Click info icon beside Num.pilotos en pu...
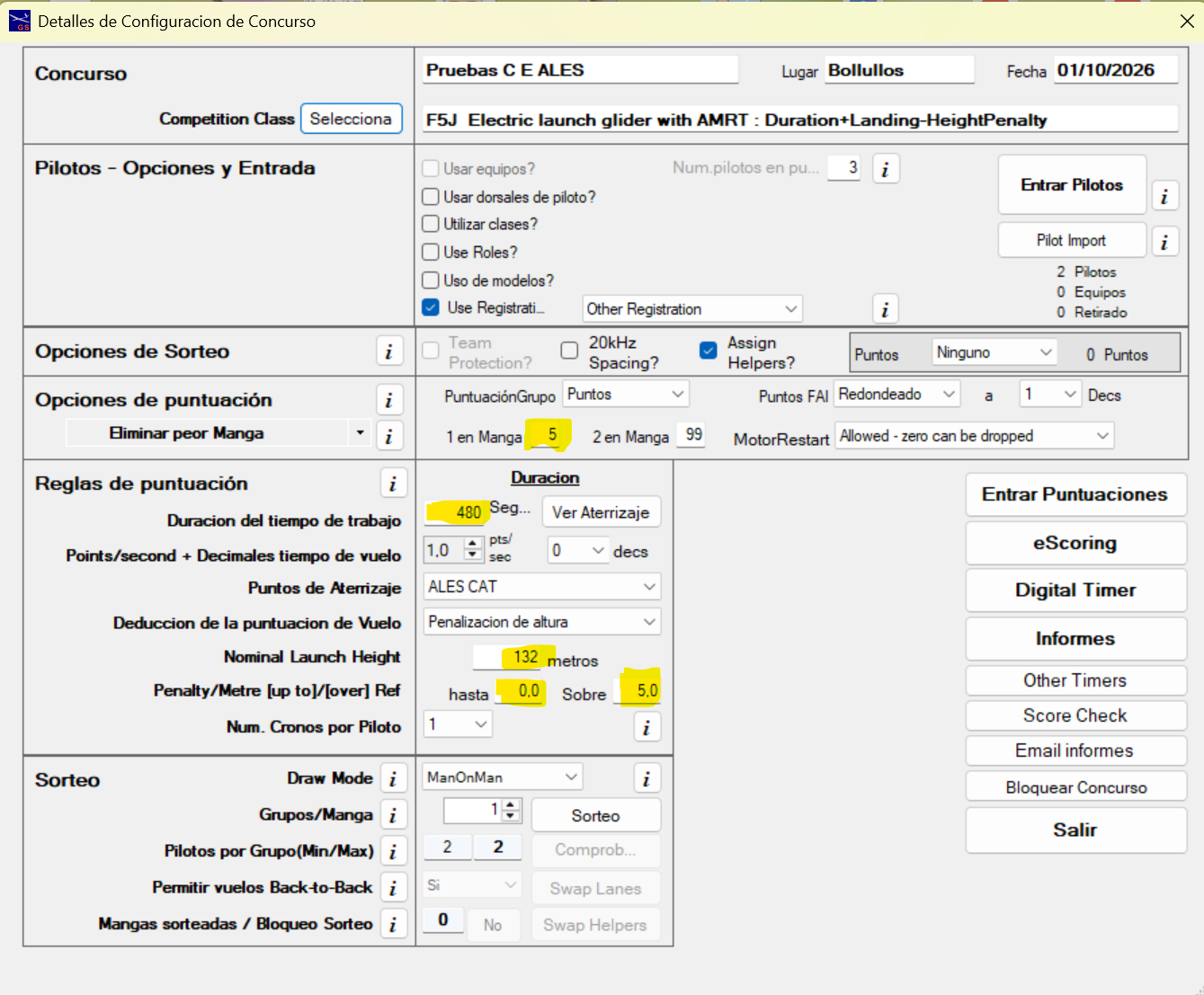The width and height of the screenshot is (1204, 995). pos(885,169)
